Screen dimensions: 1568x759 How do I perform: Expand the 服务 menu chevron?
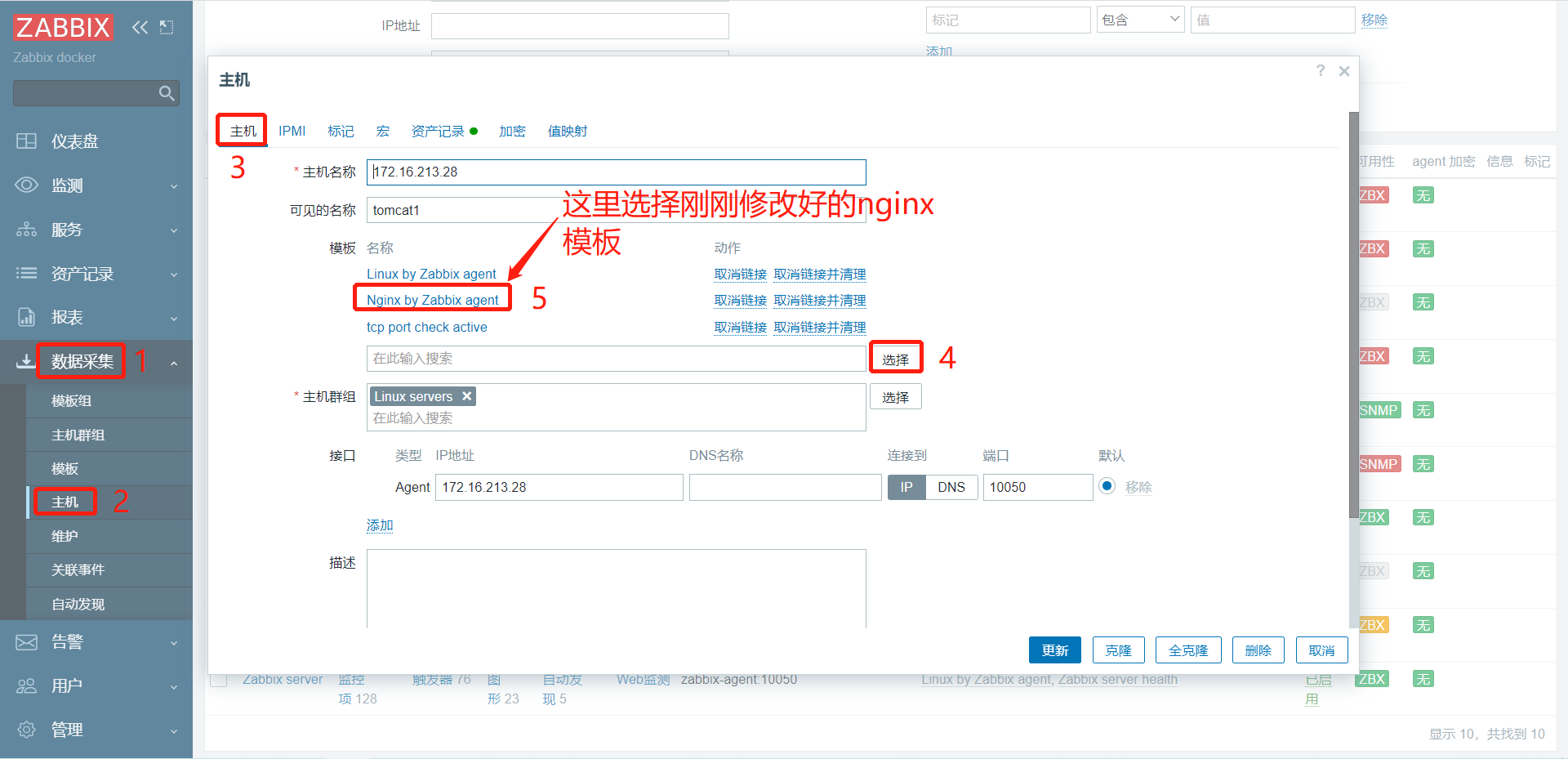(174, 230)
